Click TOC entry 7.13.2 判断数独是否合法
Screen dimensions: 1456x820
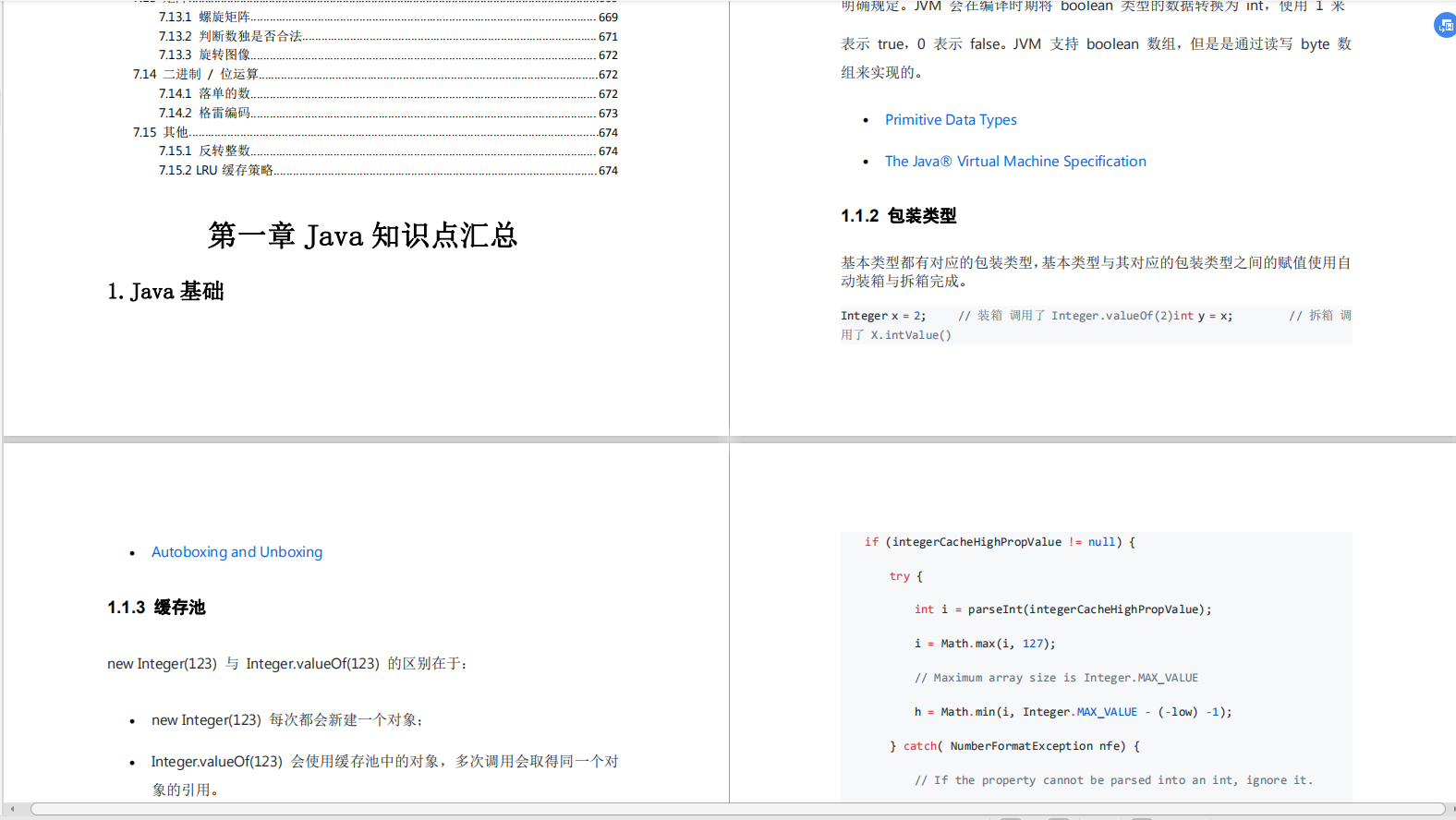(388, 36)
